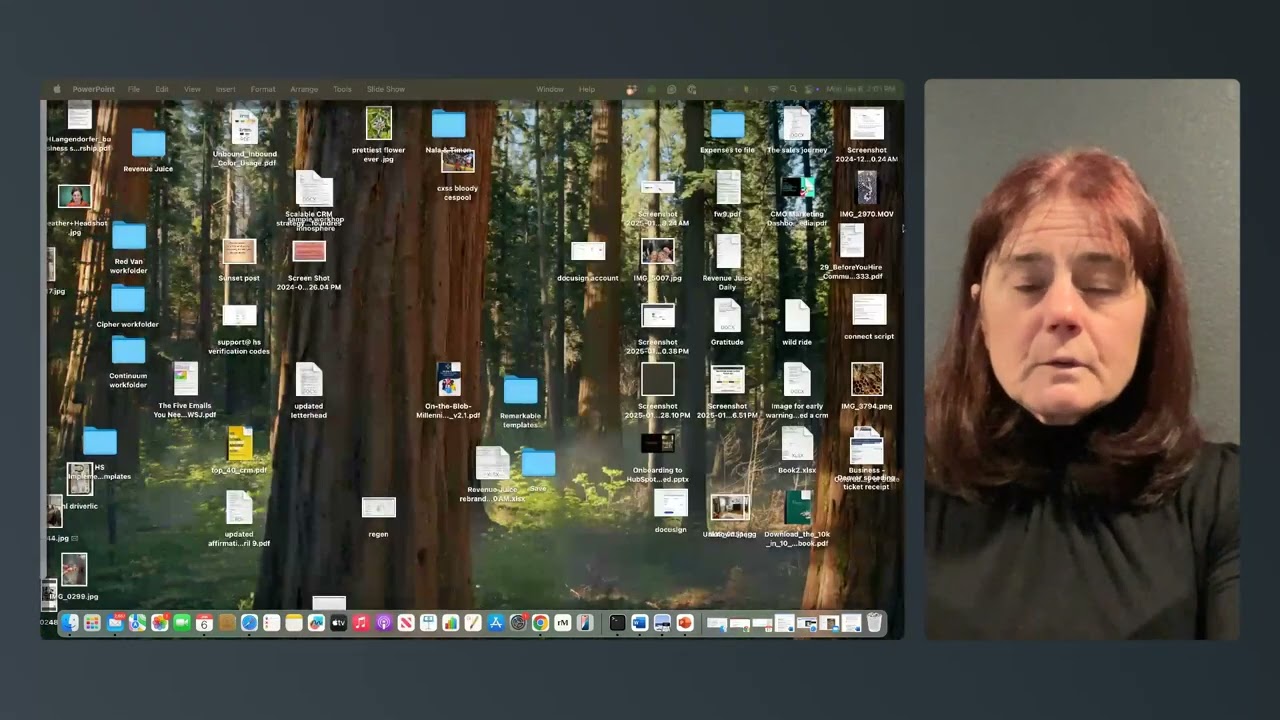
Task: Open the App Store from Dock
Action: tap(495, 623)
